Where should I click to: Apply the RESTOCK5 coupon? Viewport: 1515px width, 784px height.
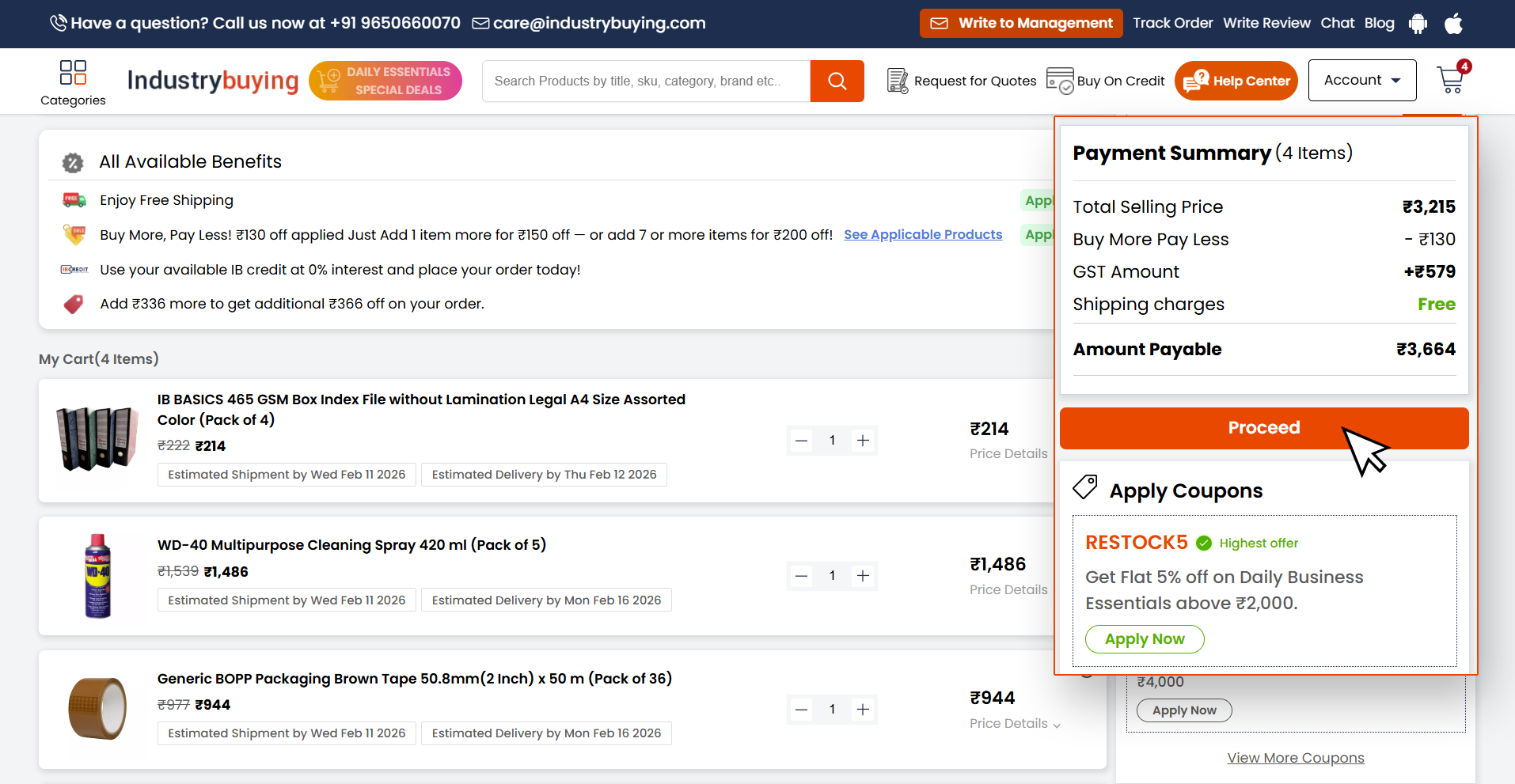coord(1145,639)
